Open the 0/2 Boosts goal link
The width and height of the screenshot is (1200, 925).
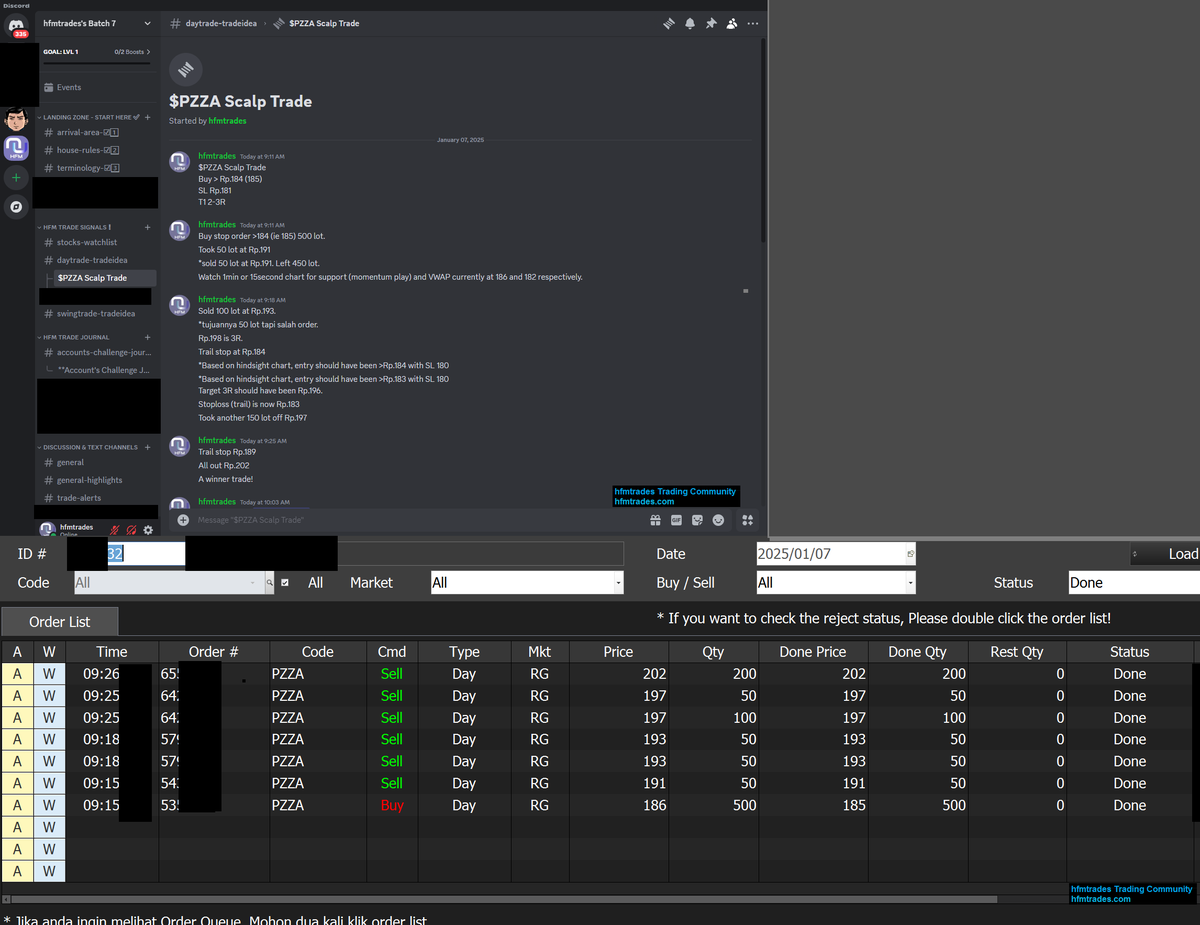tap(132, 51)
